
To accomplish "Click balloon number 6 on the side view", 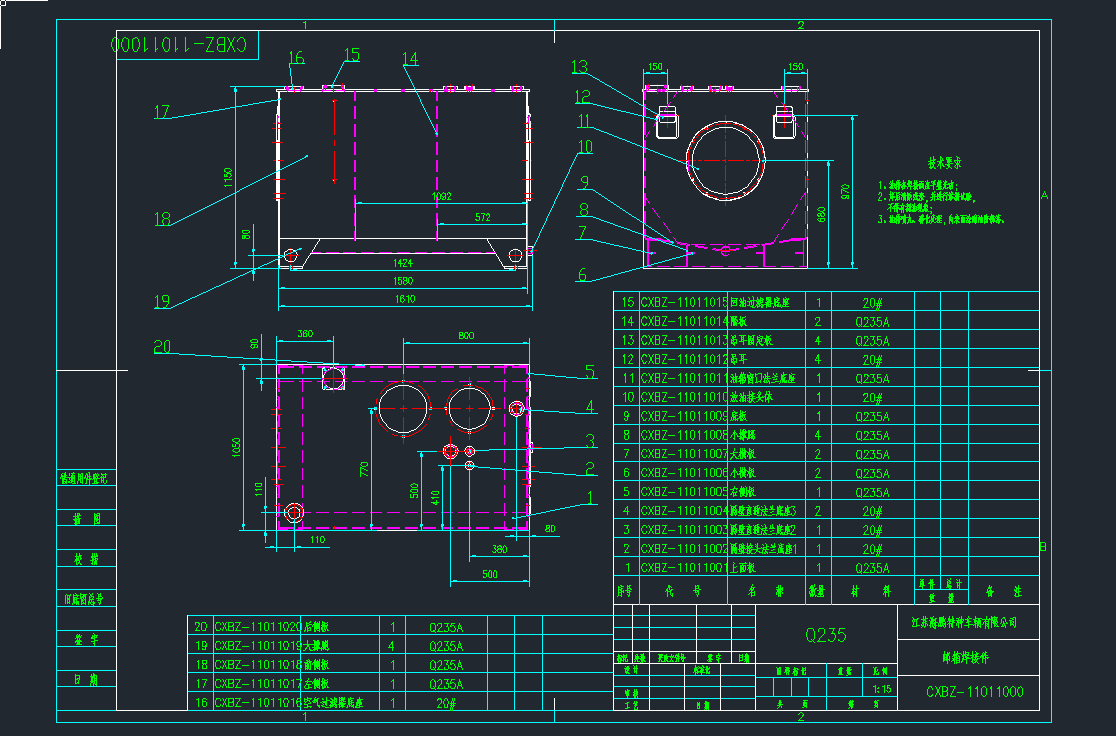I will tap(582, 275).
